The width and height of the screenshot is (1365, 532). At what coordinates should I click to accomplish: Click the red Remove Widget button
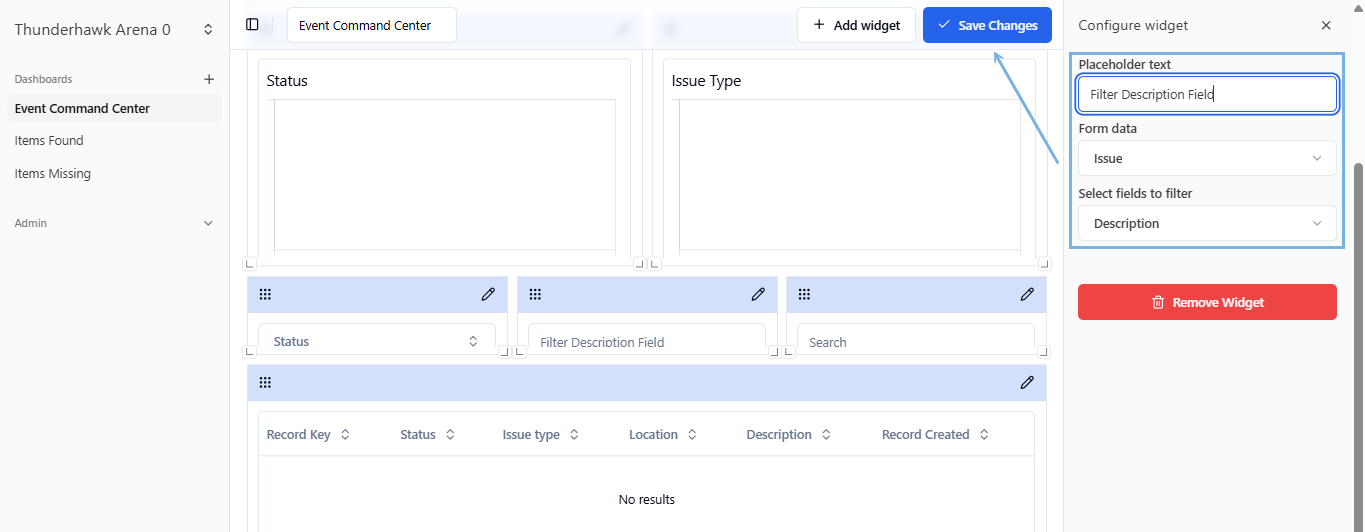pyautogui.click(x=1207, y=302)
